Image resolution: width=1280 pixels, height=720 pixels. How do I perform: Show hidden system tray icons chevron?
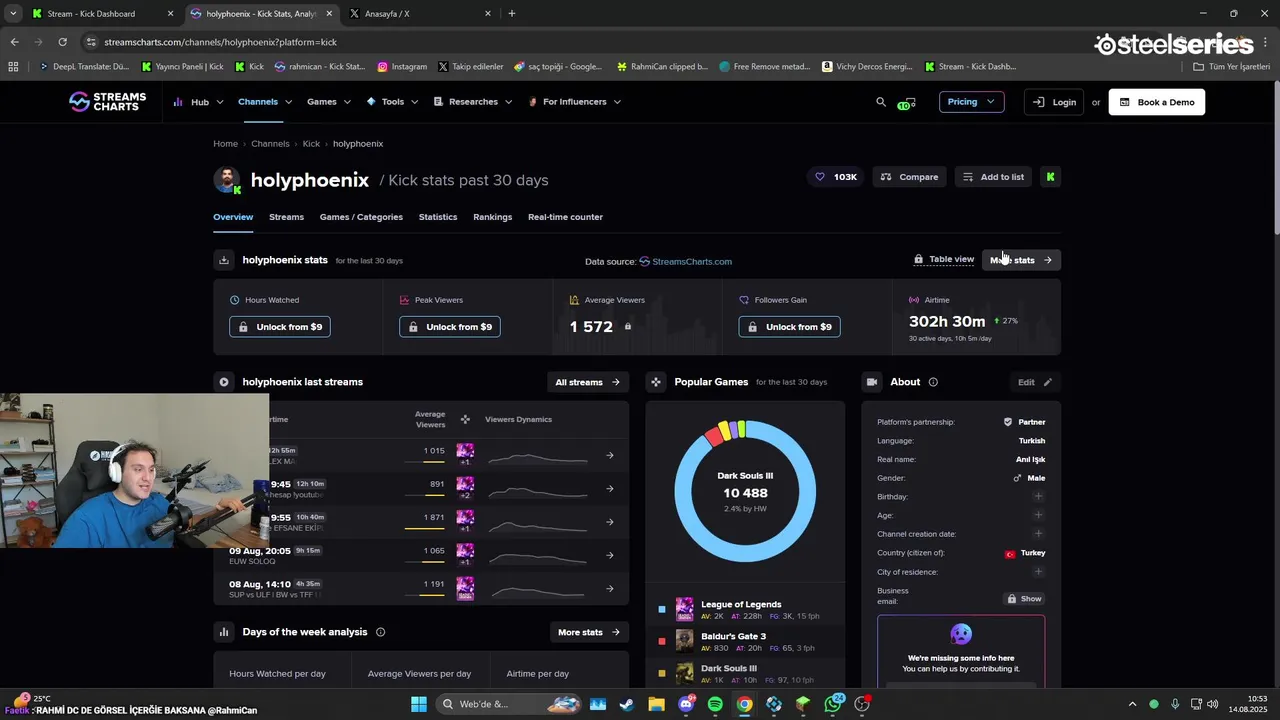1132,704
